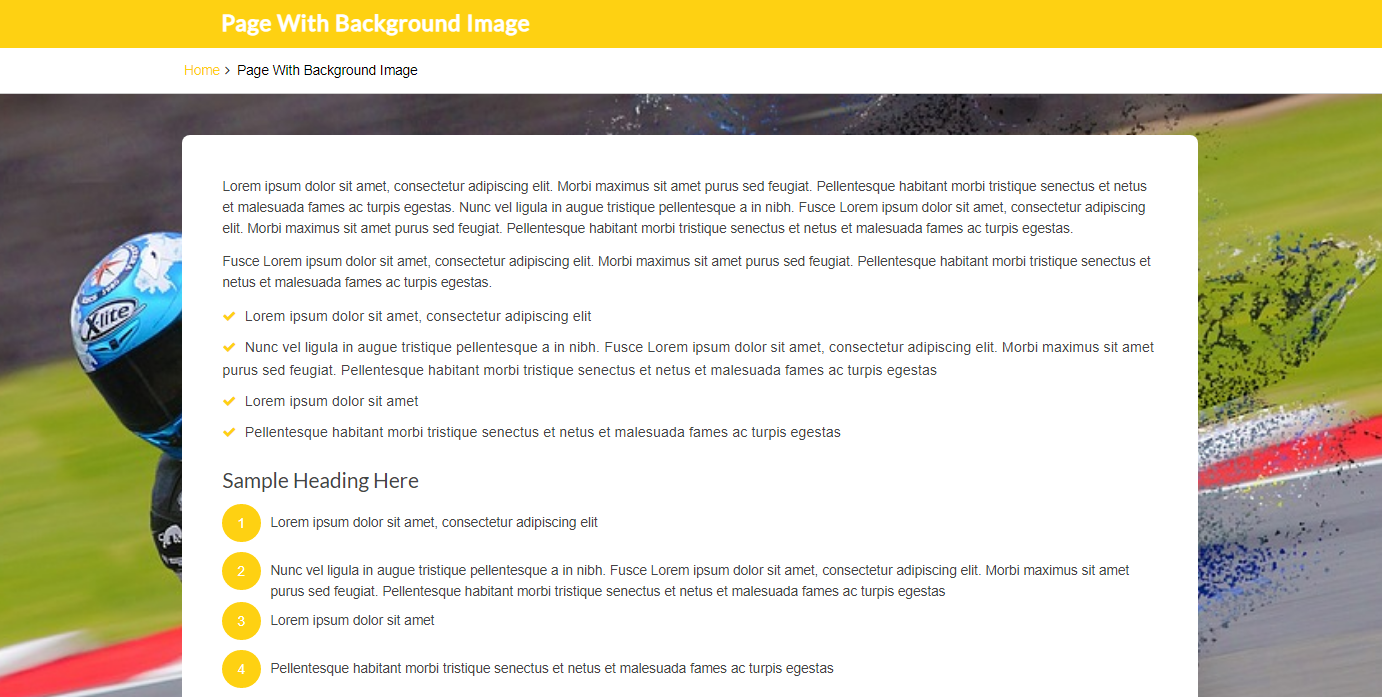Click the breadcrumb chevron after Home

[x=228, y=70]
